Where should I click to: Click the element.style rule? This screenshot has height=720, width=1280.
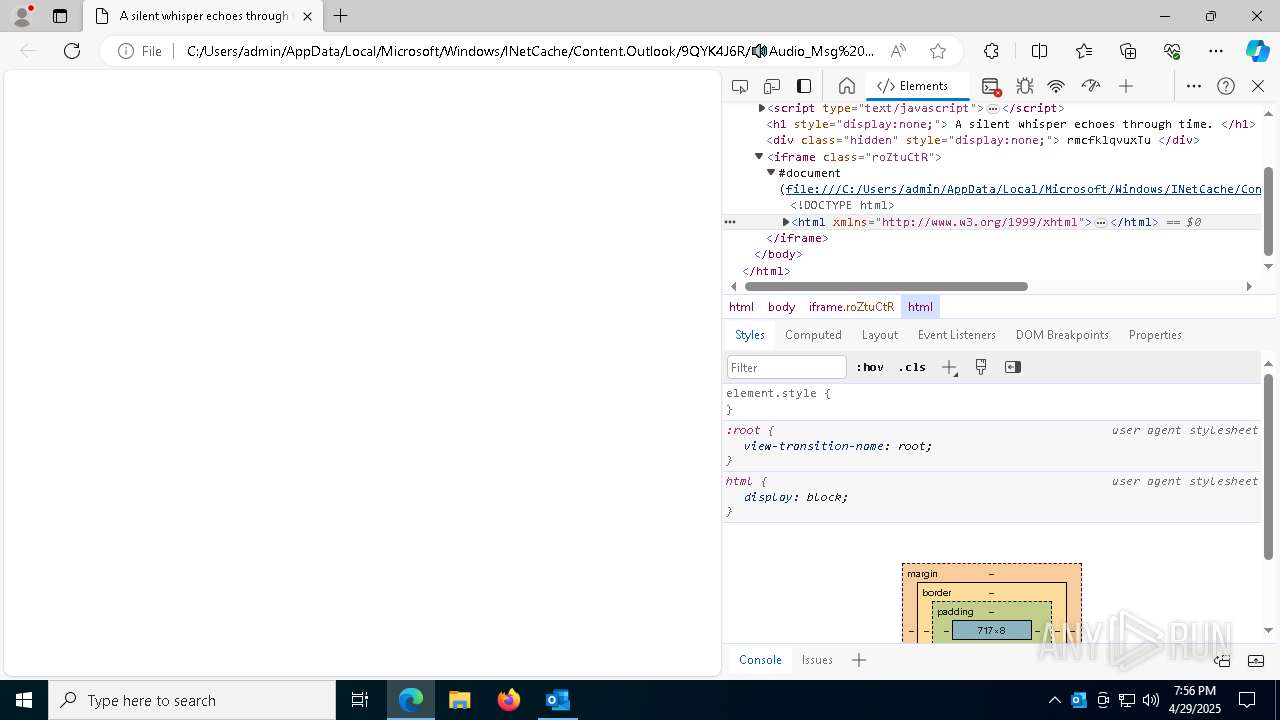pyautogui.click(x=778, y=393)
